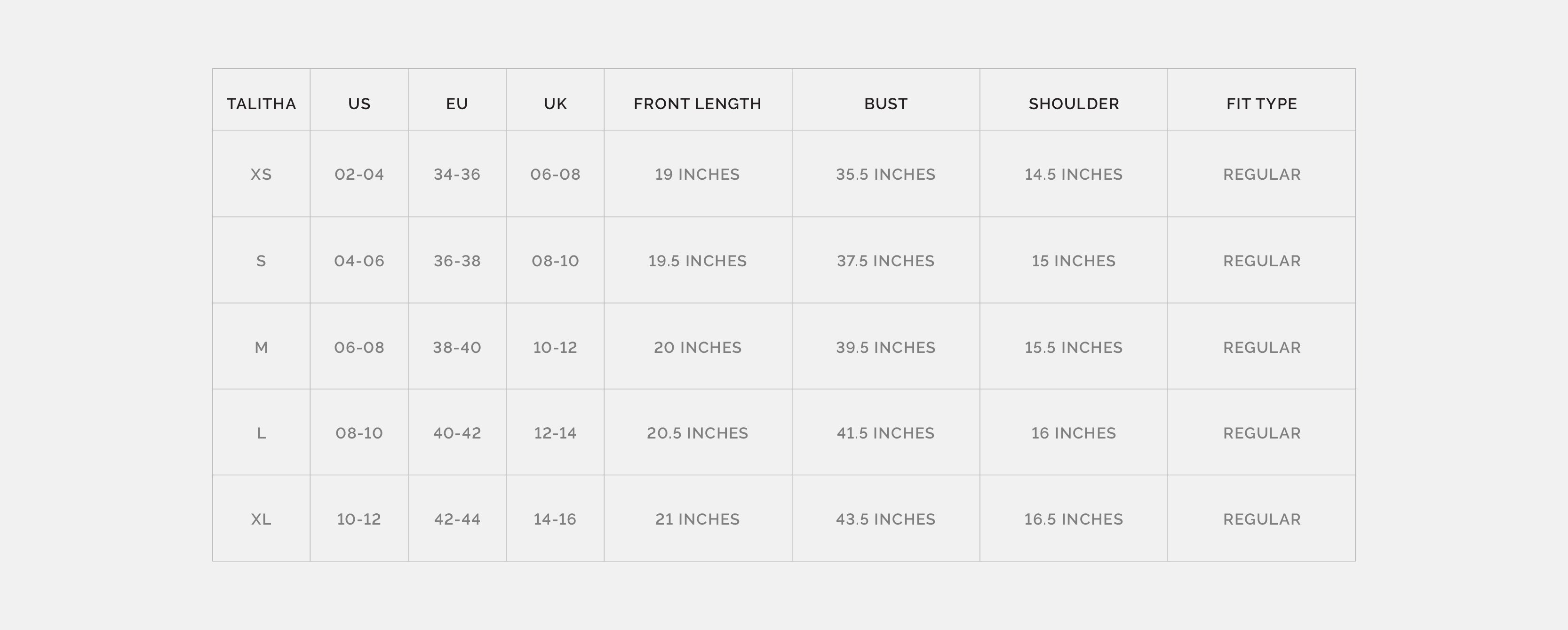The width and height of the screenshot is (1568, 630).
Task: Select REGULAR fit type in XS row
Action: 1261,175
